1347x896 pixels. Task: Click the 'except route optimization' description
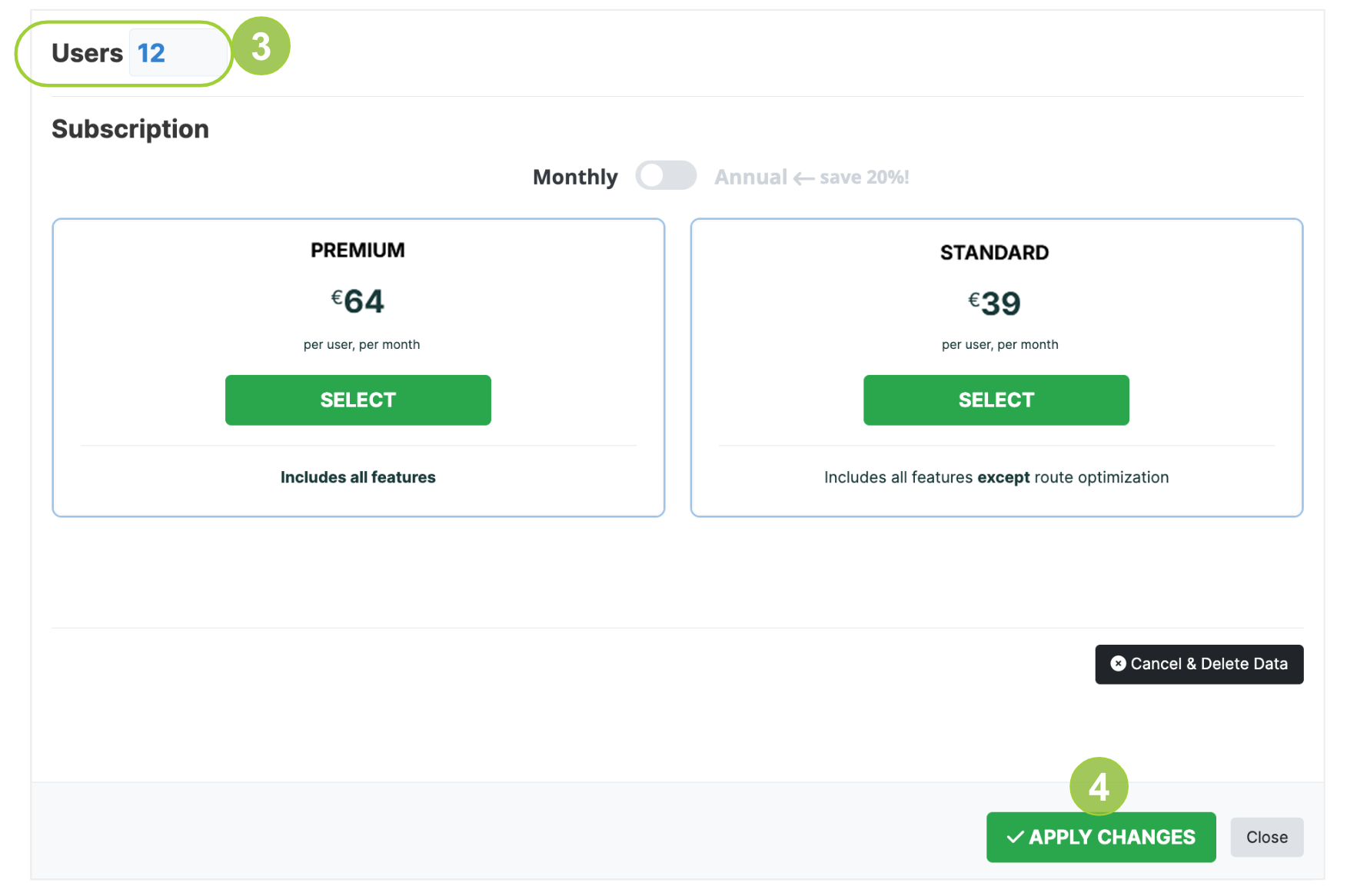[996, 477]
